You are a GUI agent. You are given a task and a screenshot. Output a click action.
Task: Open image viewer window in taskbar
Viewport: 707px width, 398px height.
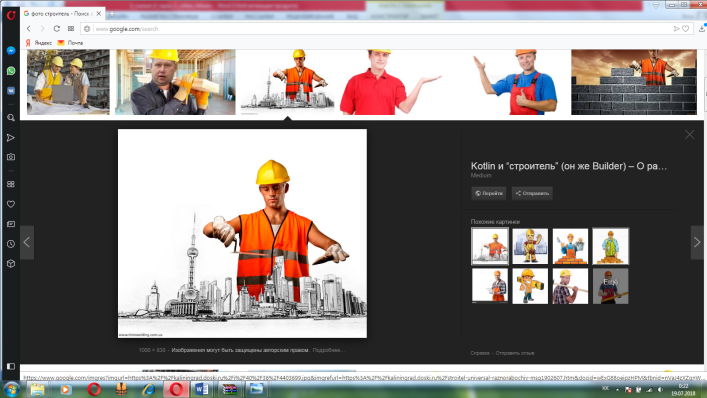click(x=257, y=389)
